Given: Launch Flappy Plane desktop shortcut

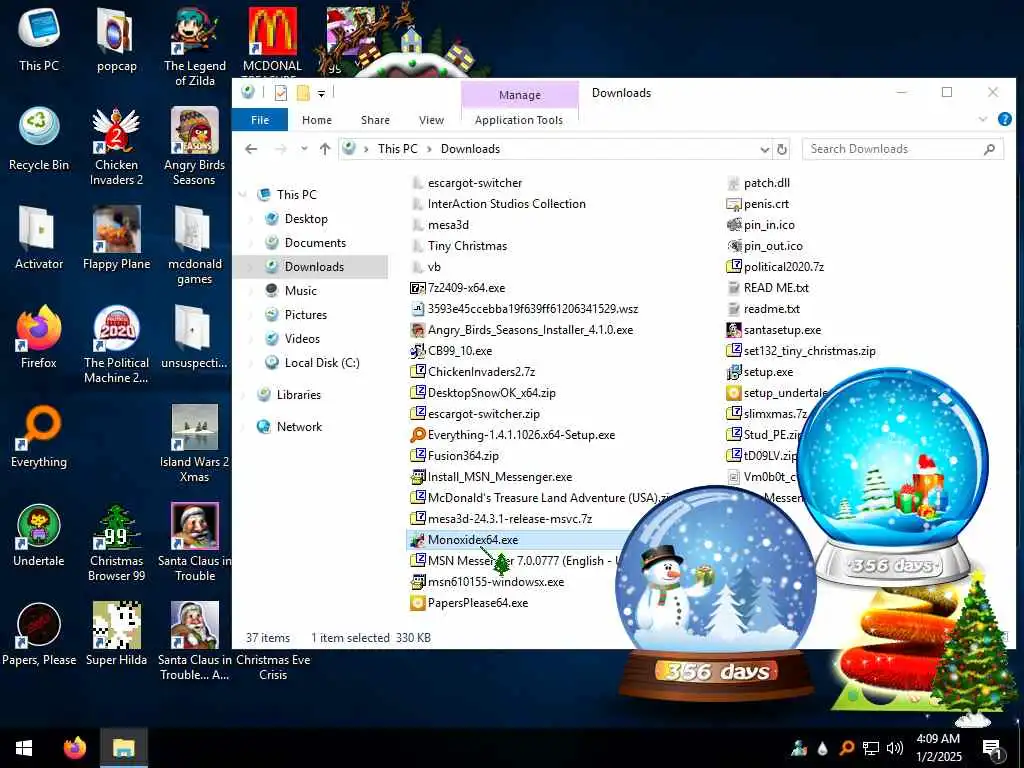Looking at the screenshot, I should click(116, 238).
